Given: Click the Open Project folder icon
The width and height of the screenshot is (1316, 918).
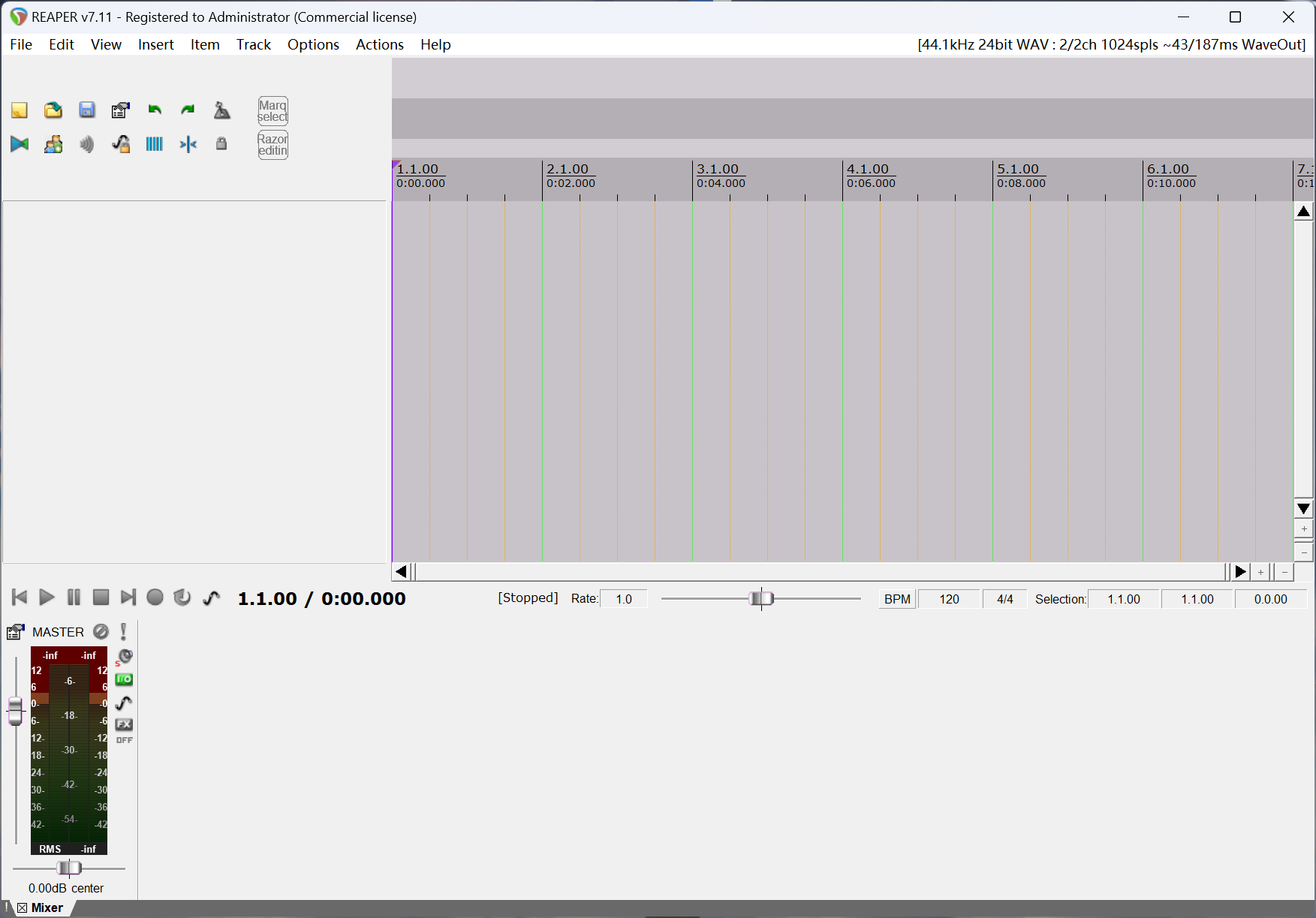Looking at the screenshot, I should [x=53, y=110].
